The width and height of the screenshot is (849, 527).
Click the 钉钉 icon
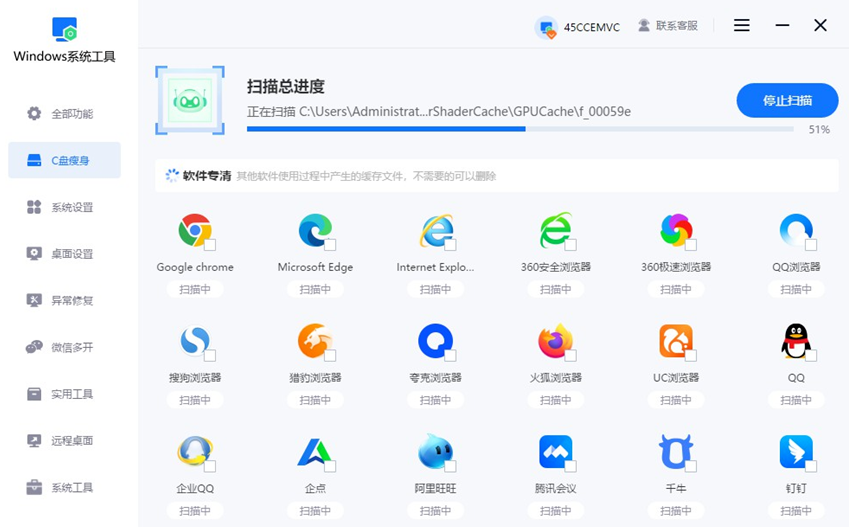(796, 452)
